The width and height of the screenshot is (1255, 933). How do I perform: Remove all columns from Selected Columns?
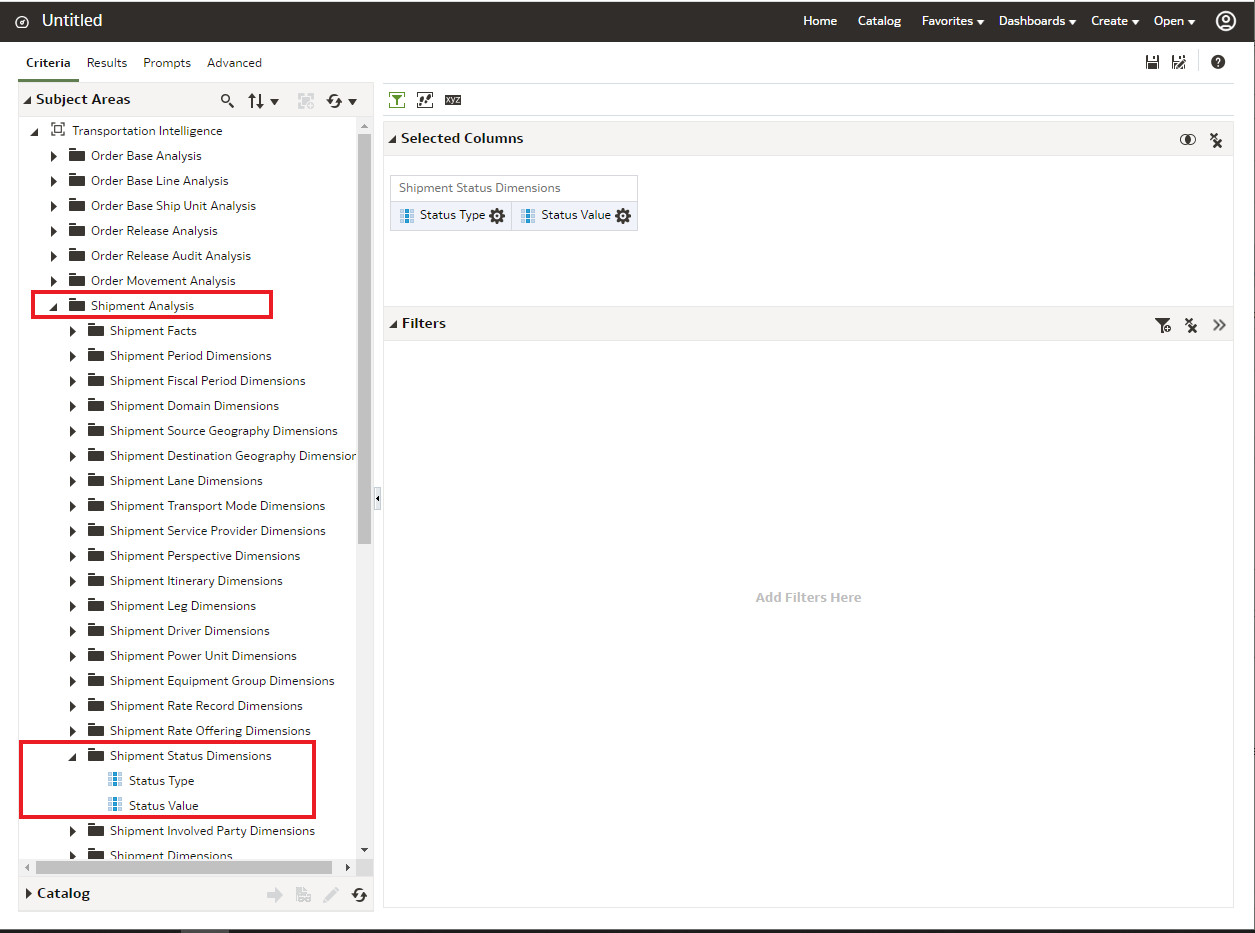(1216, 140)
